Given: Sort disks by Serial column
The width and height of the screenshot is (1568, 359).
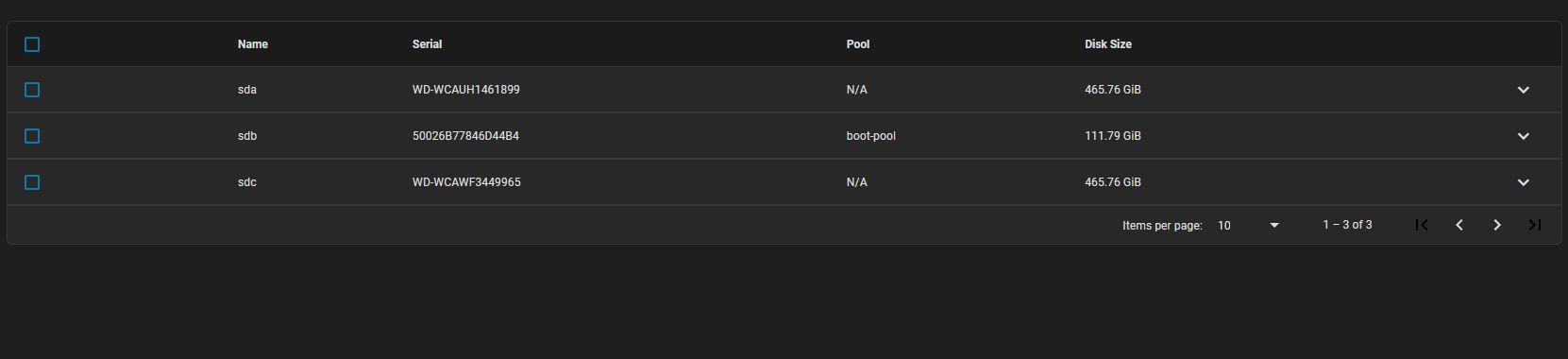Looking at the screenshot, I should tap(427, 44).
